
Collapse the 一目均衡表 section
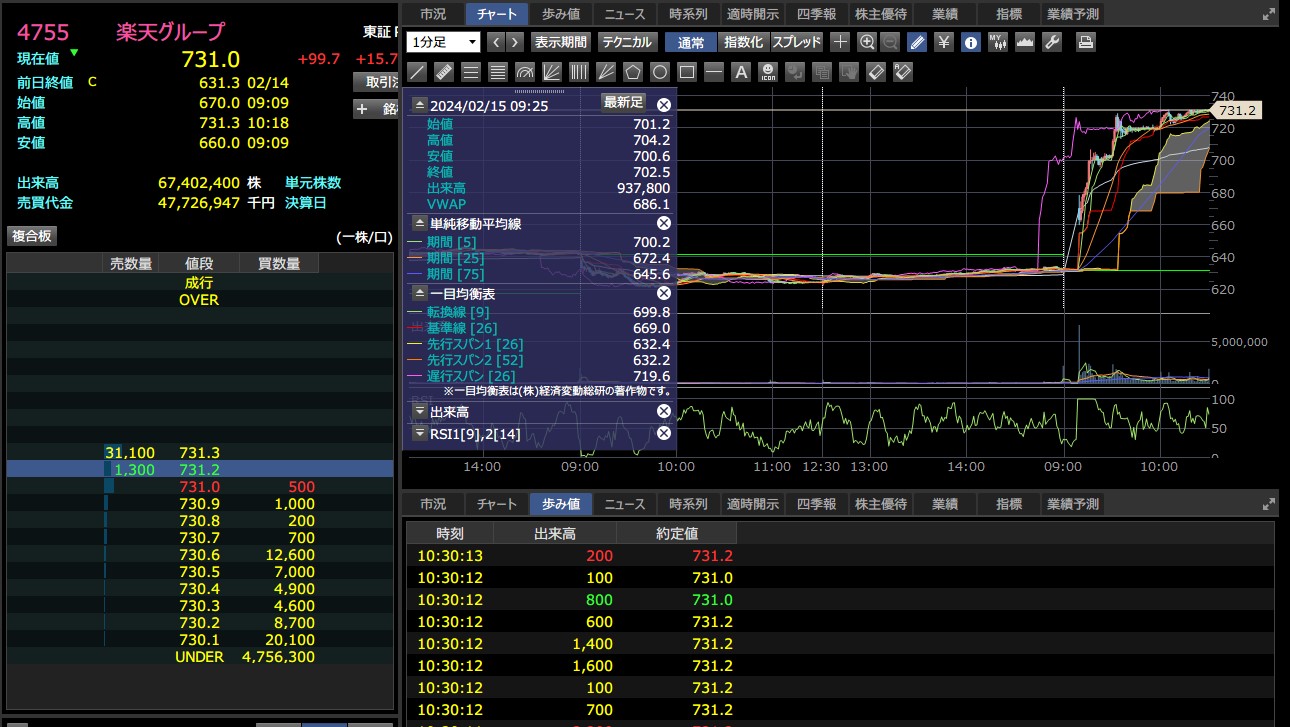pyautogui.click(x=420, y=293)
